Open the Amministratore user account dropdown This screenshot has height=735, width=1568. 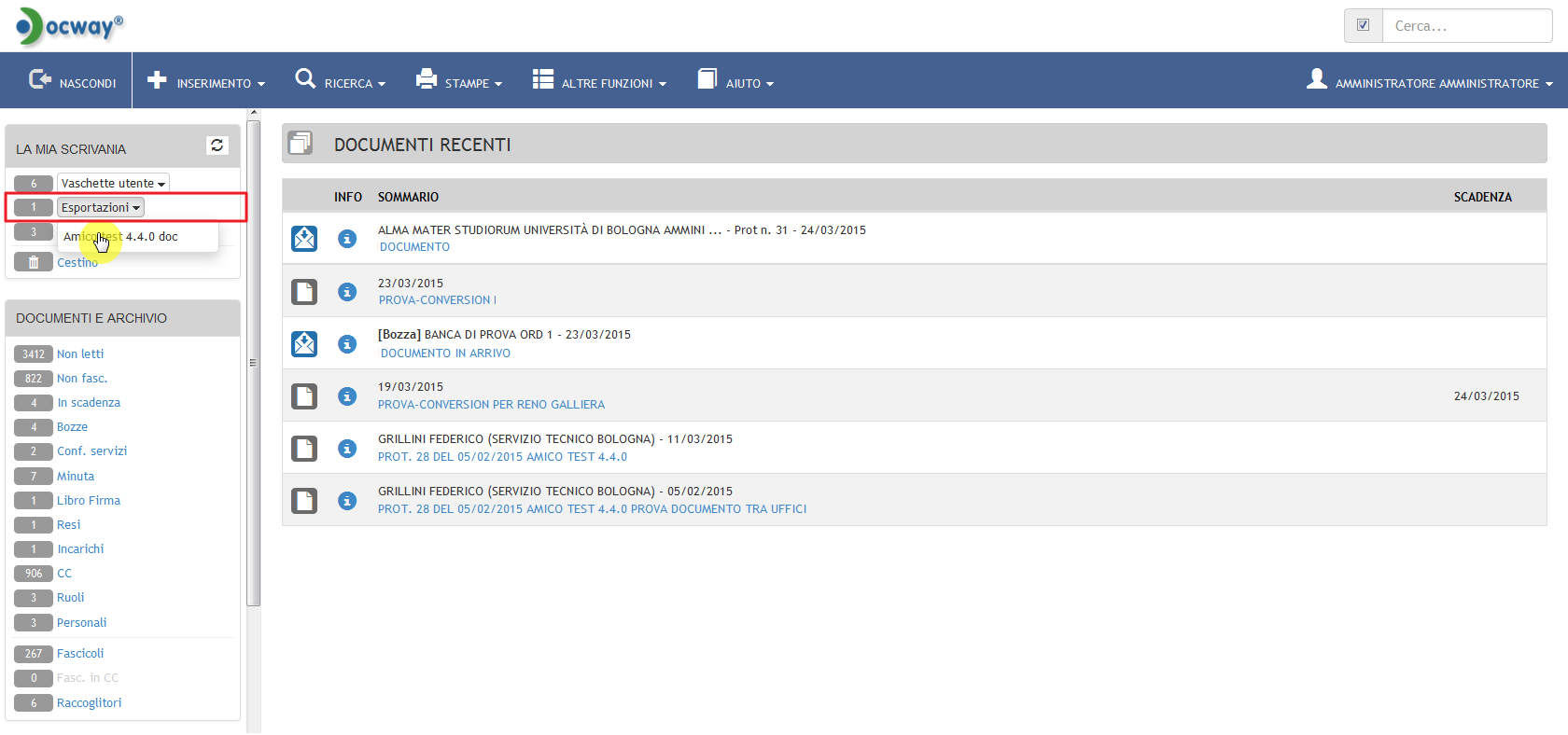point(1430,82)
